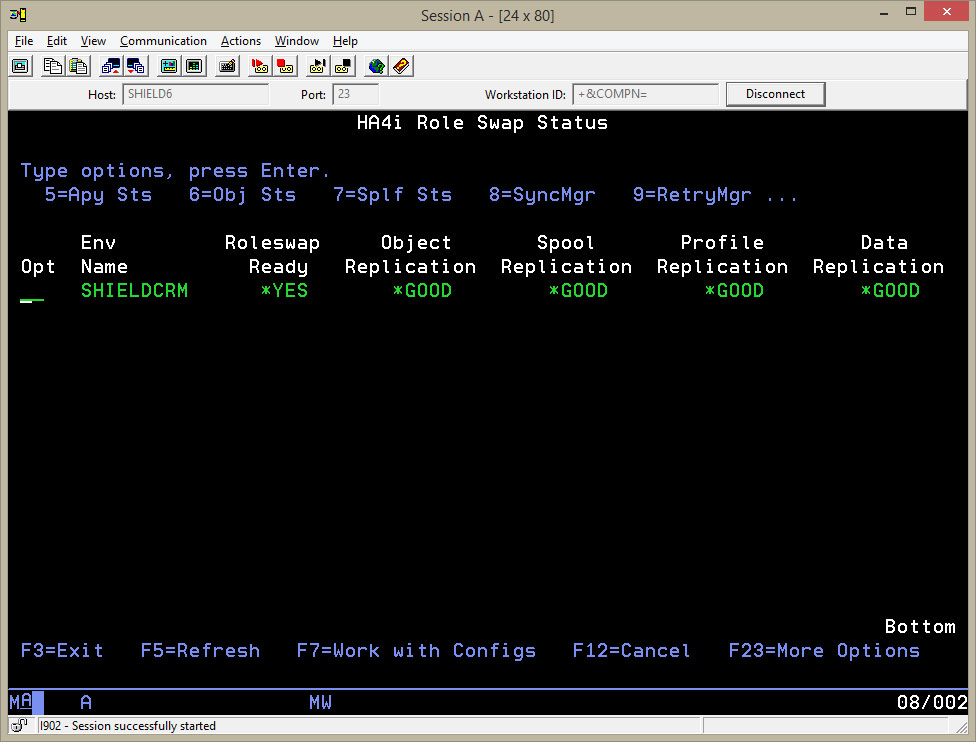Open the Actions menu
This screenshot has height=742, width=976.
pos(240,41)
